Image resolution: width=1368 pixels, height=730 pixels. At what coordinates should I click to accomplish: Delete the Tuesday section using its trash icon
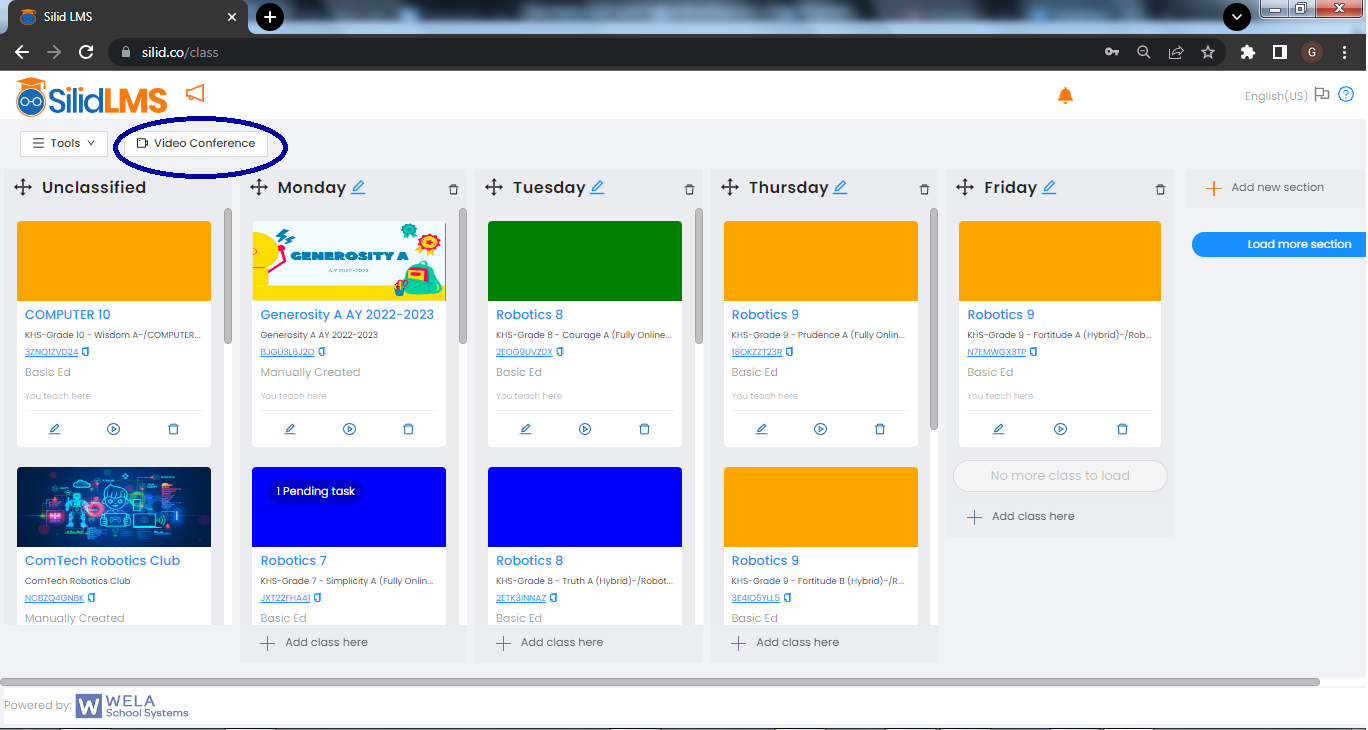pyautogui.click(x=689, y=188)
